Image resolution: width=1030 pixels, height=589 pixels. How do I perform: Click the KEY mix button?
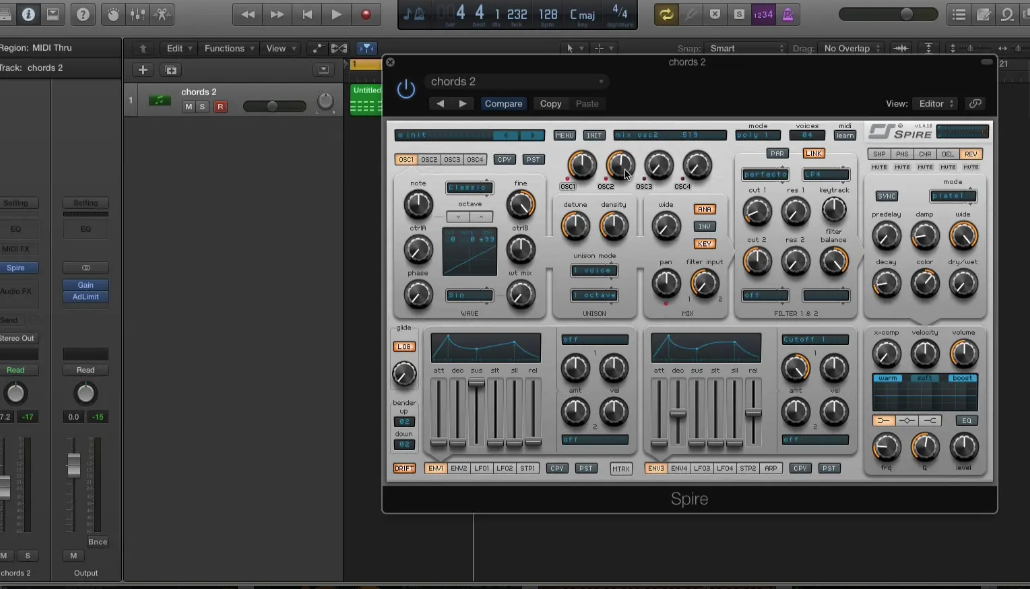click(704, 244)
